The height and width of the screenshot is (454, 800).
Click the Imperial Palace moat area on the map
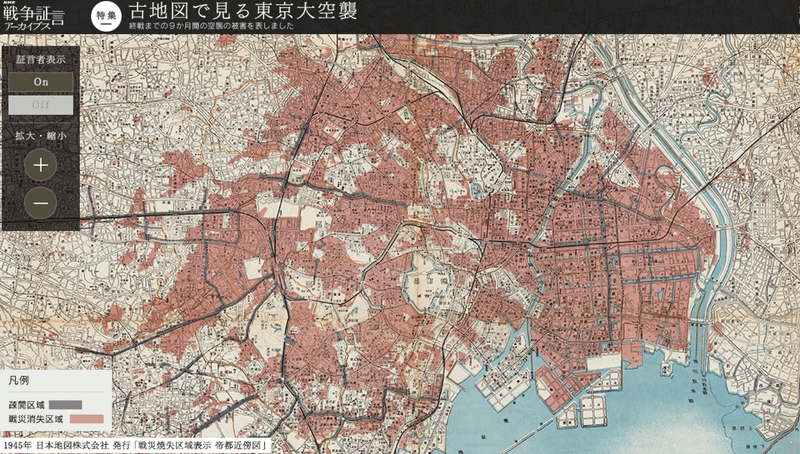click(x=427, y=286)
